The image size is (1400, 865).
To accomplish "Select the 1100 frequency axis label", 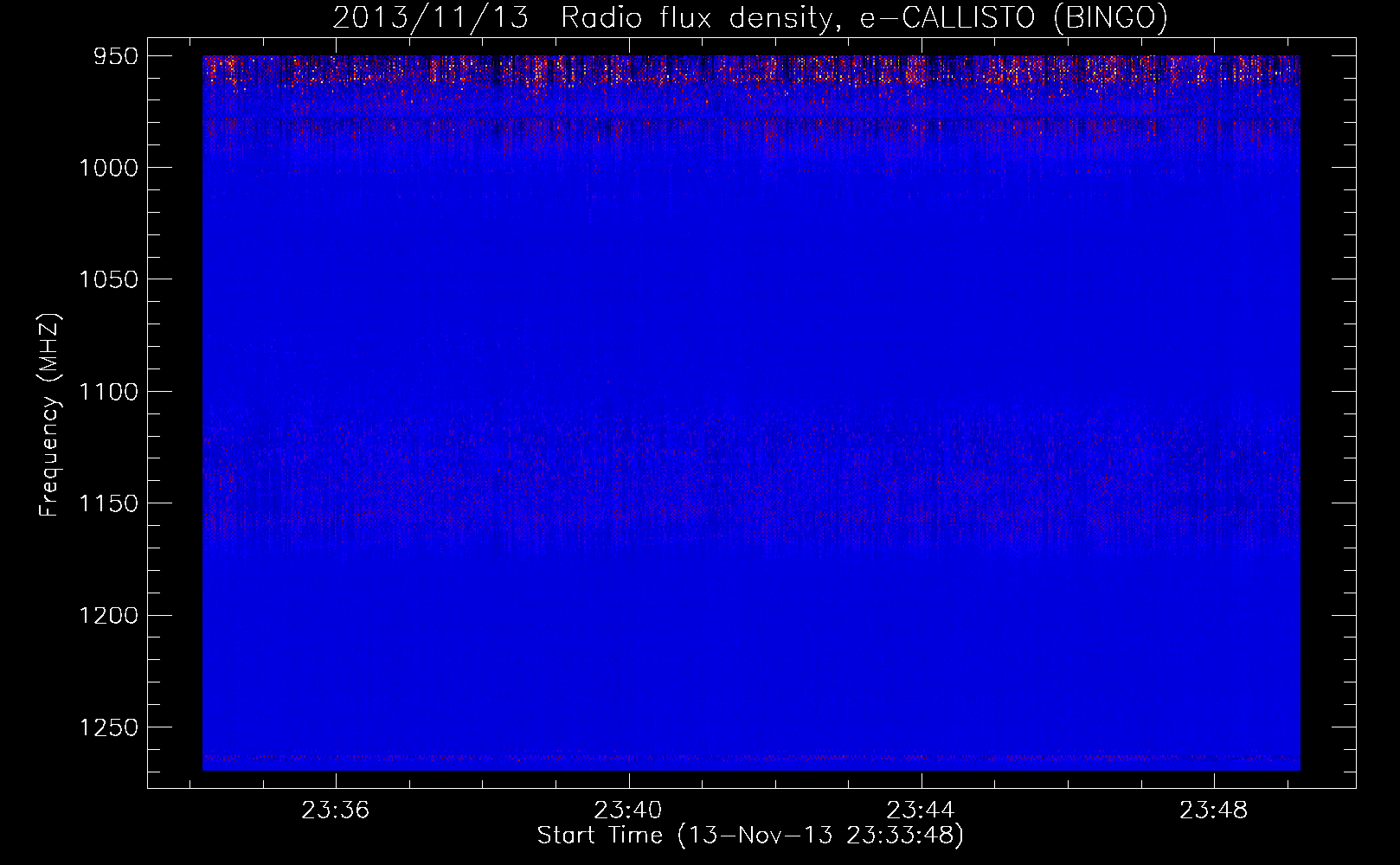I will click(108, 392).
